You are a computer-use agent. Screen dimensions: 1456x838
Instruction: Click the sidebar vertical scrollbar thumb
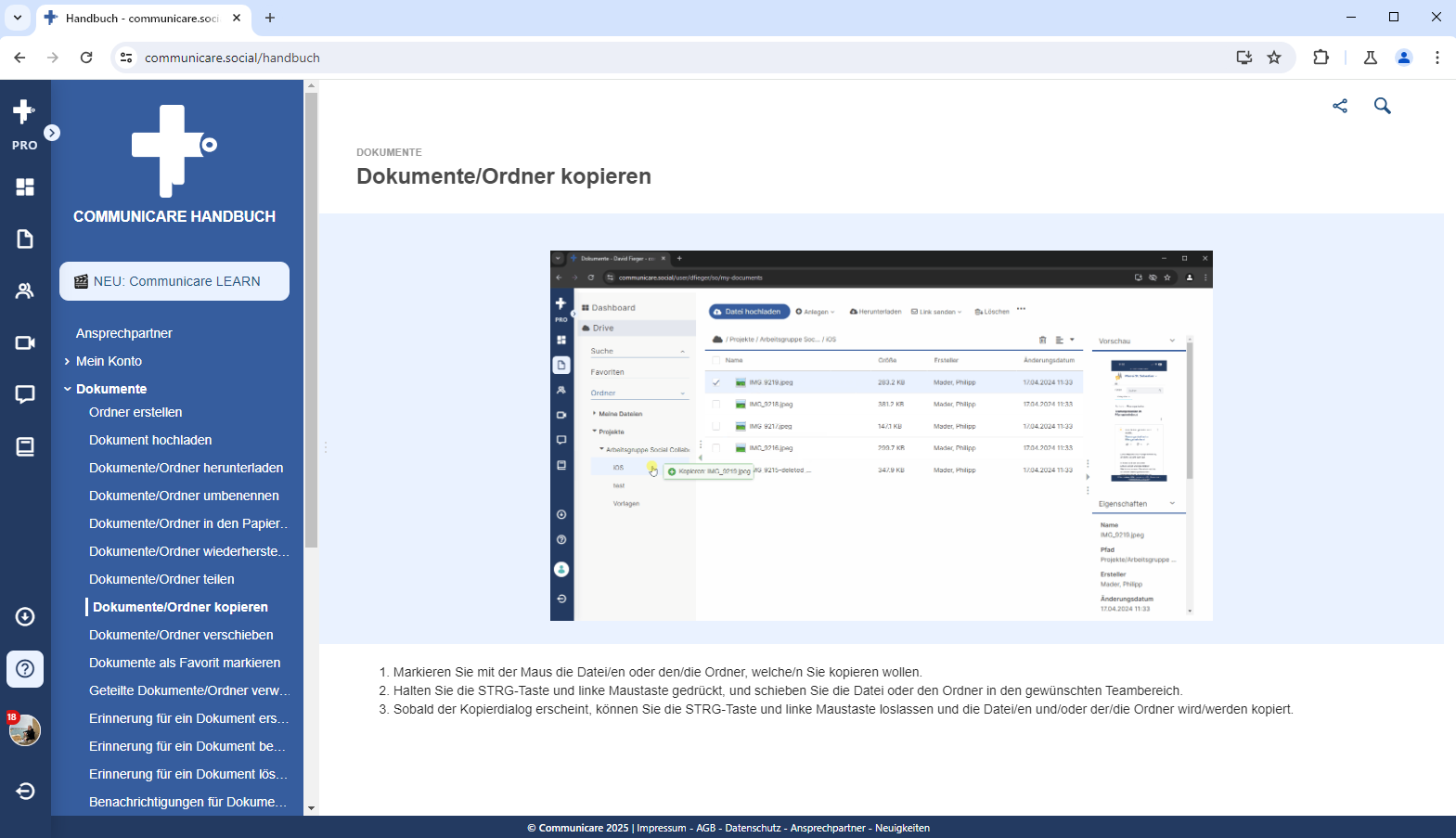click(311, 319)
